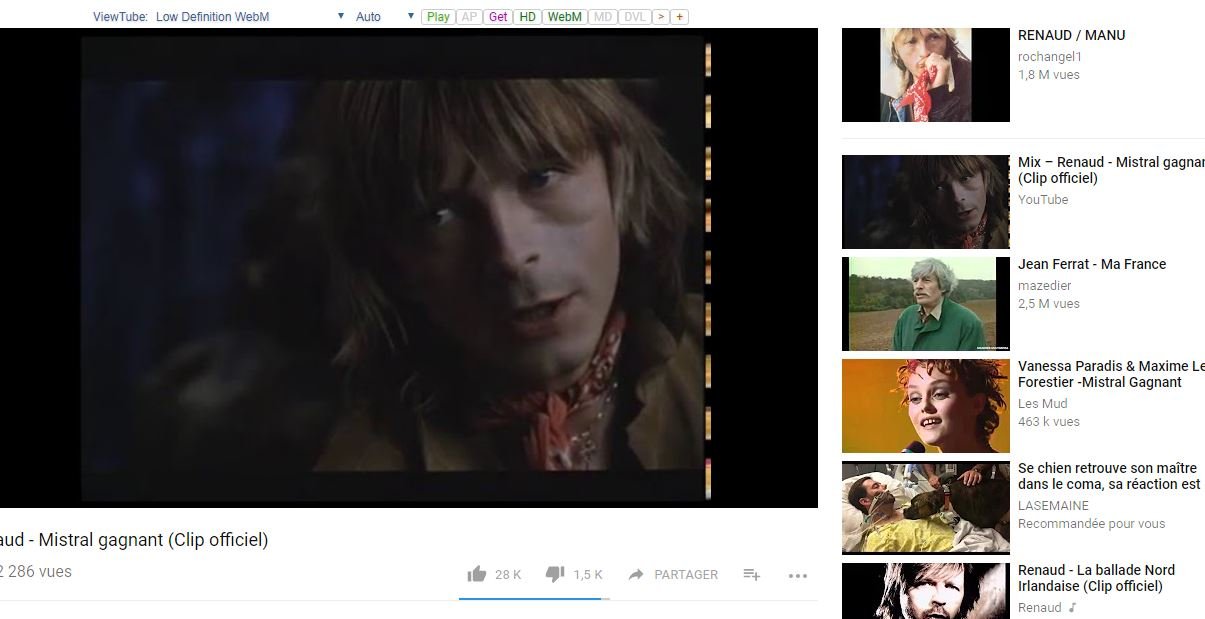Open the Mix – Renaud playlist thumbnail
This screenshot has width=1205, height=619.
point(926,202)
